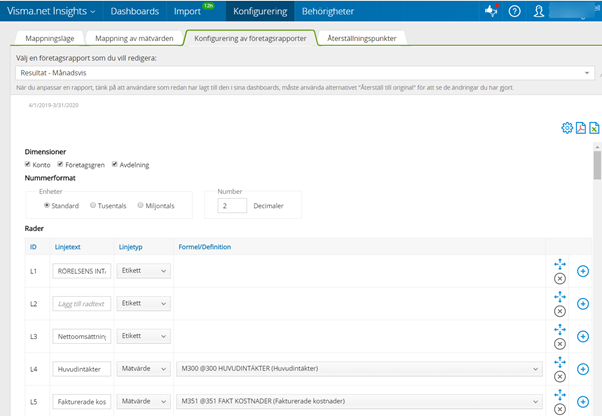Add a row after L2
This screenshot has height=416, width=602.
(583, 304)
